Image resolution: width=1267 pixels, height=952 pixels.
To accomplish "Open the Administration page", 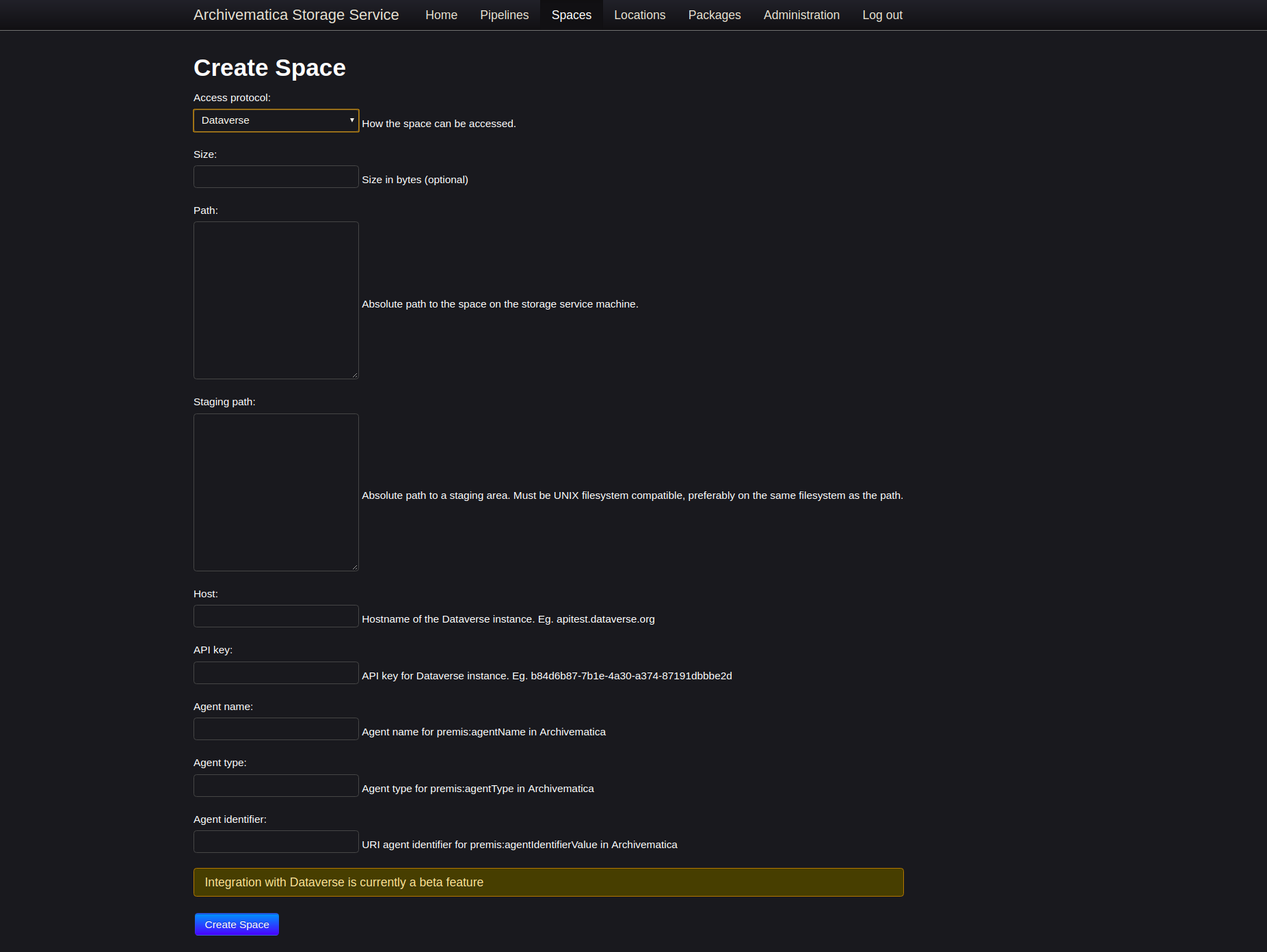I will (x=801, y=14).
